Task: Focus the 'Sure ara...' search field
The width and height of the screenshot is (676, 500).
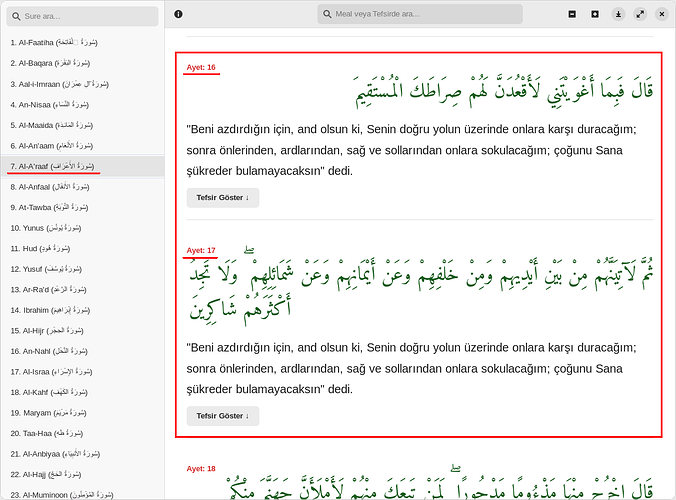Action: (x=88, y=17)
